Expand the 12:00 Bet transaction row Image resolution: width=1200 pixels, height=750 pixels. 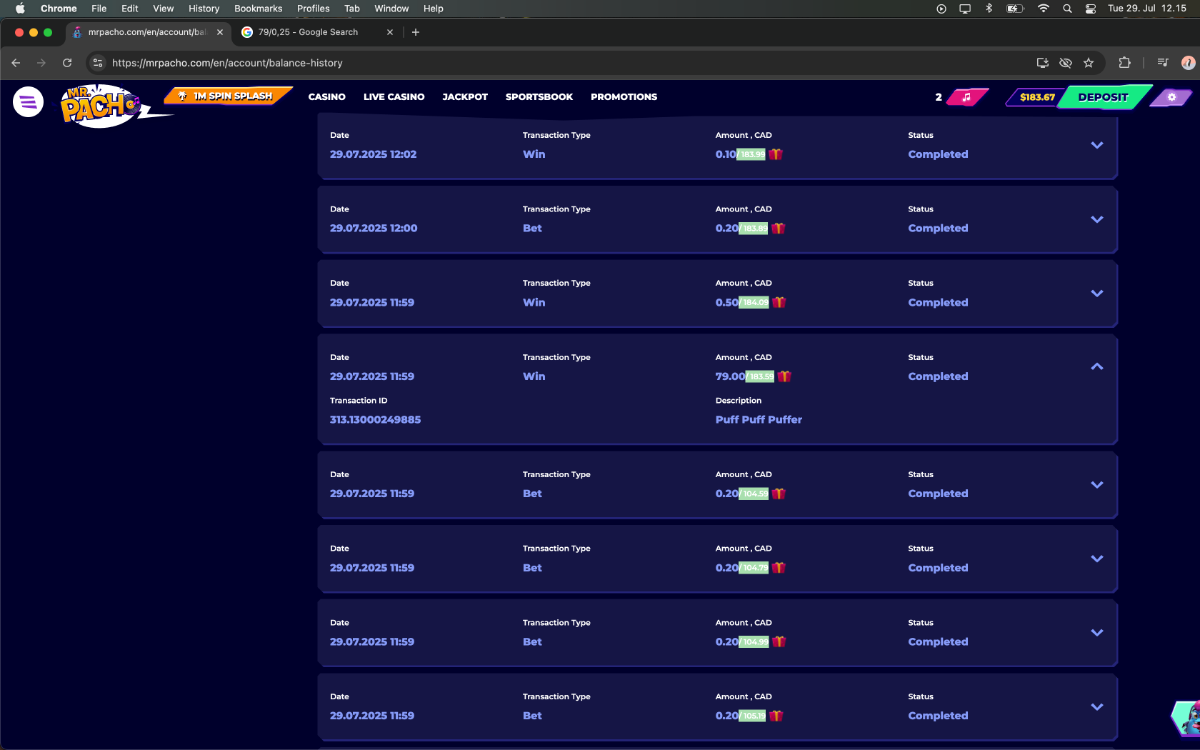[x=1097, y=219]
